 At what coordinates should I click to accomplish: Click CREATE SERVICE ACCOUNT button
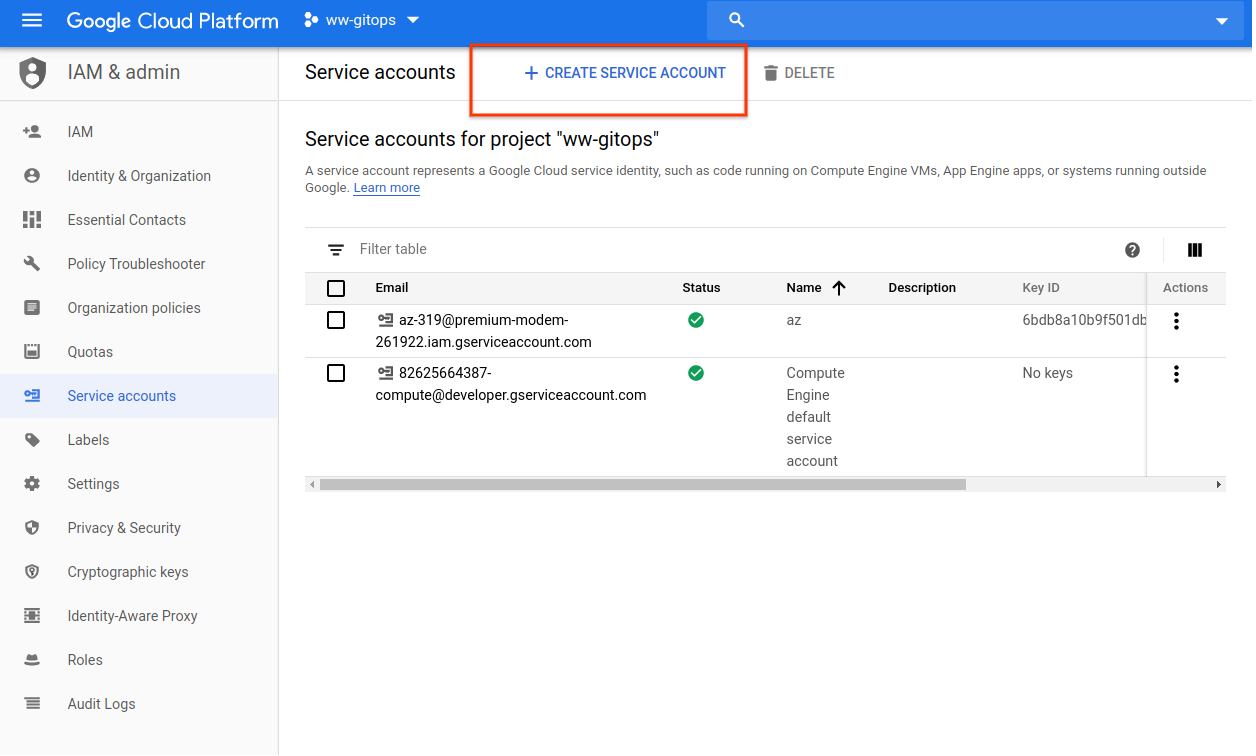(x=624, y=72)
